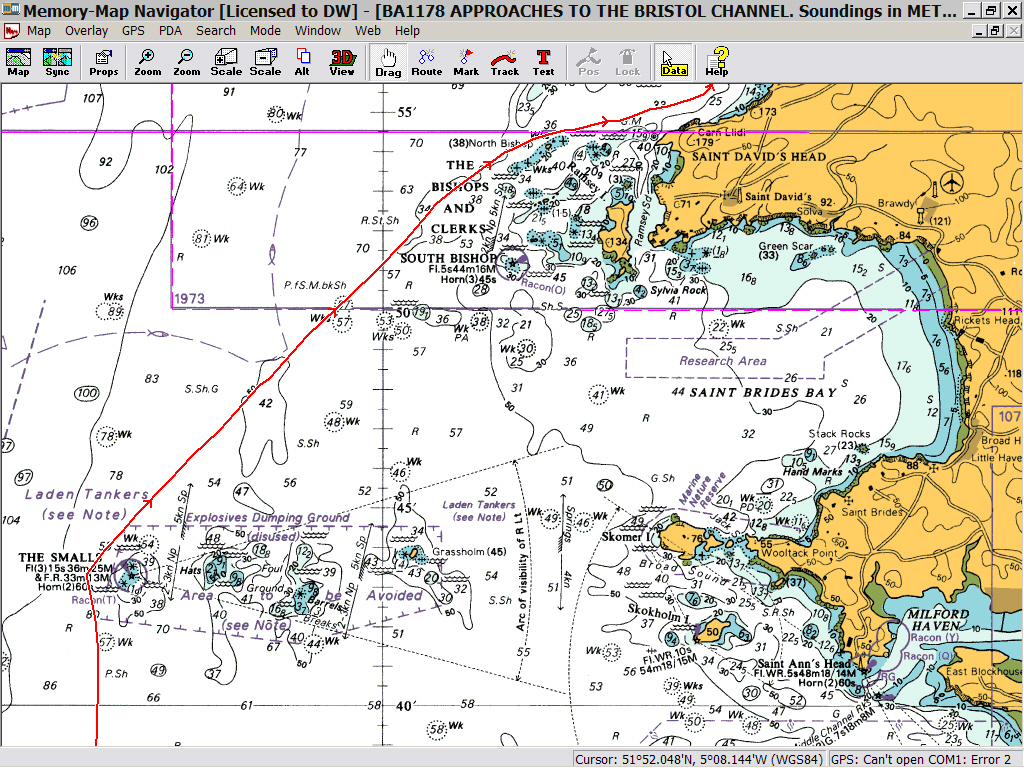This screenshot has height=768, width=1024.
Task: Click the MILFORD HAVEN label
Action: point(938,620)
